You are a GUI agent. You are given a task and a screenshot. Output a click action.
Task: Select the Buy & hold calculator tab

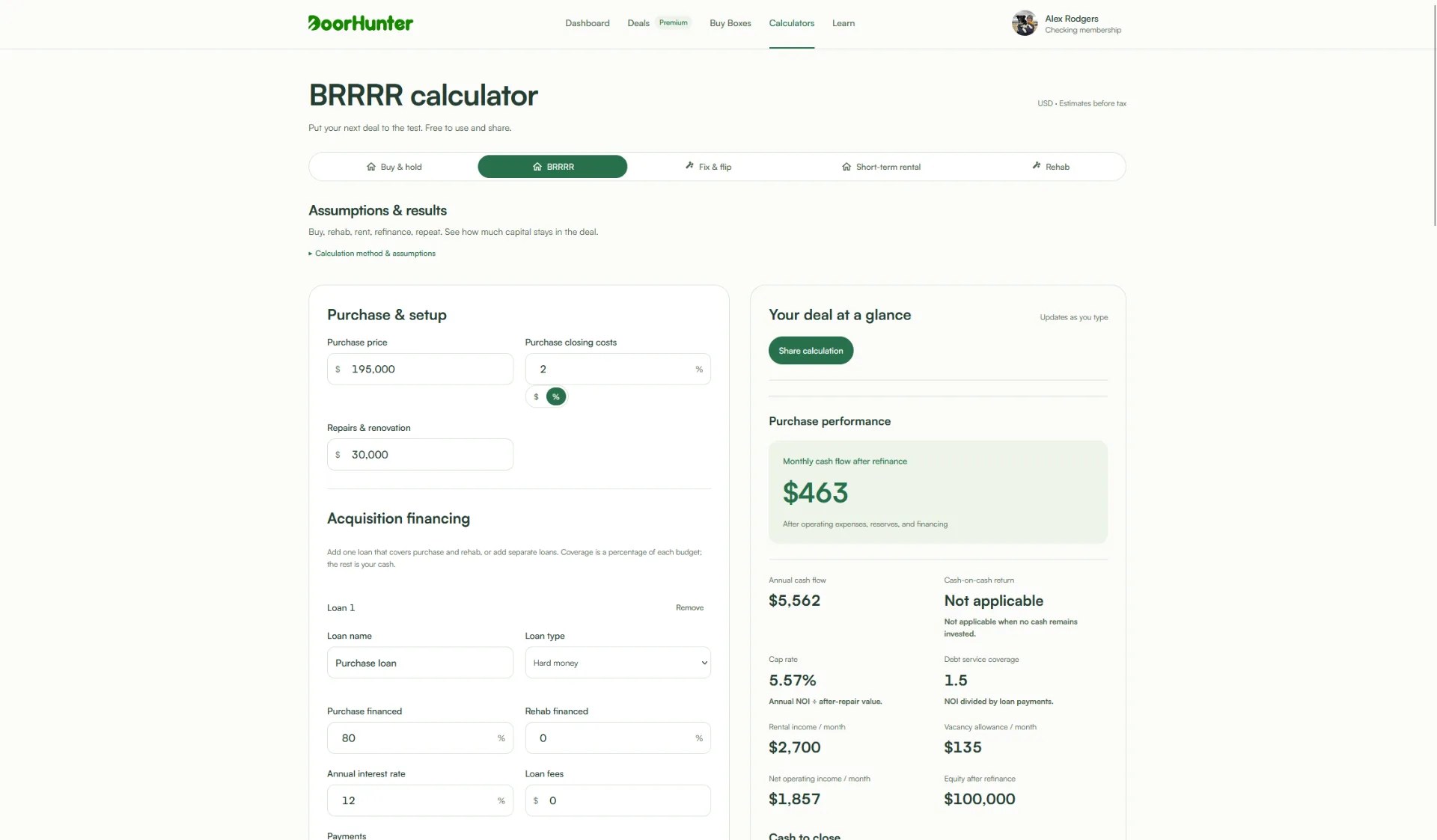[394, 167]
